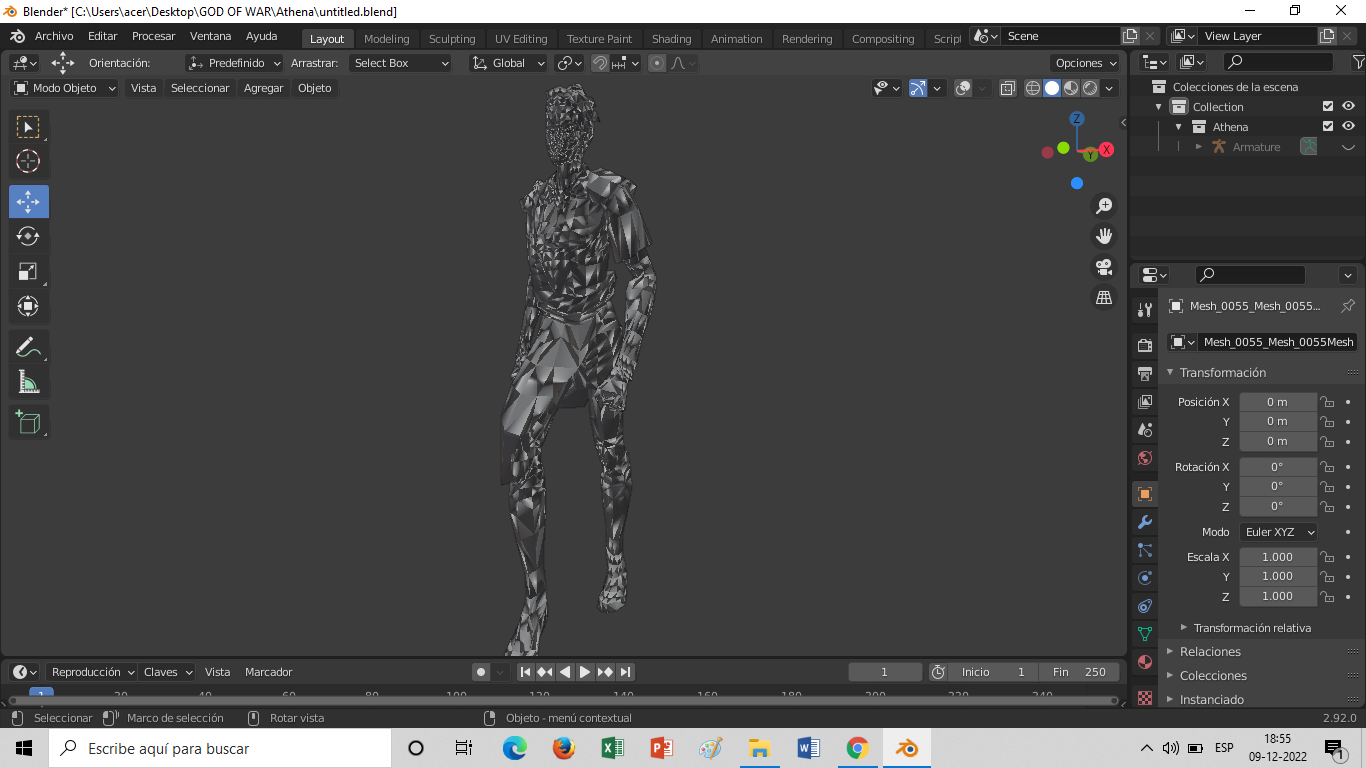Open the Modo Objeto mode dropdown
This screenshot has width=1366, height=768.
pyautogui.click(x=65, y=88)
